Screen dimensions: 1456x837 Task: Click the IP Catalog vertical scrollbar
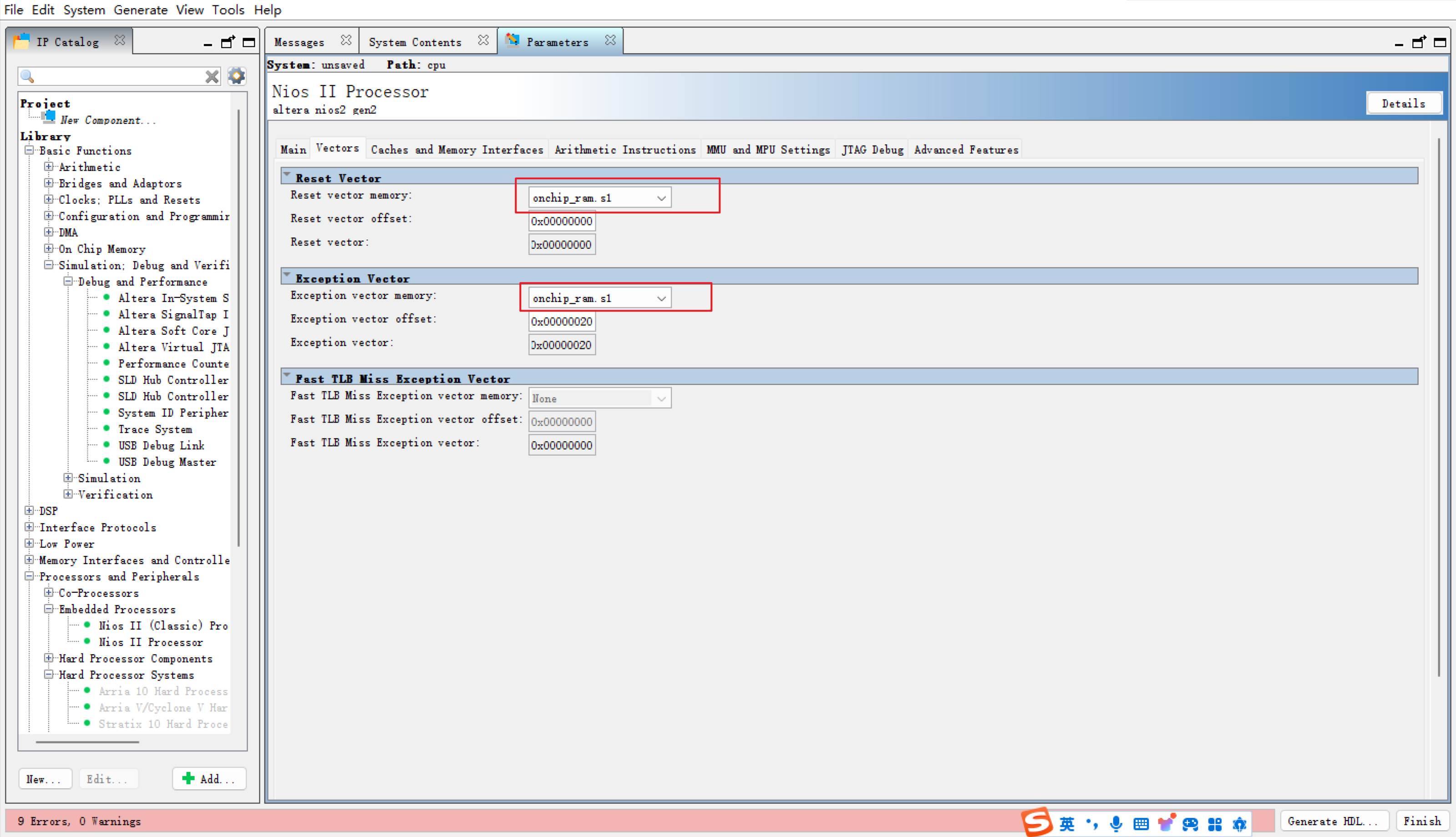[238, 328]
